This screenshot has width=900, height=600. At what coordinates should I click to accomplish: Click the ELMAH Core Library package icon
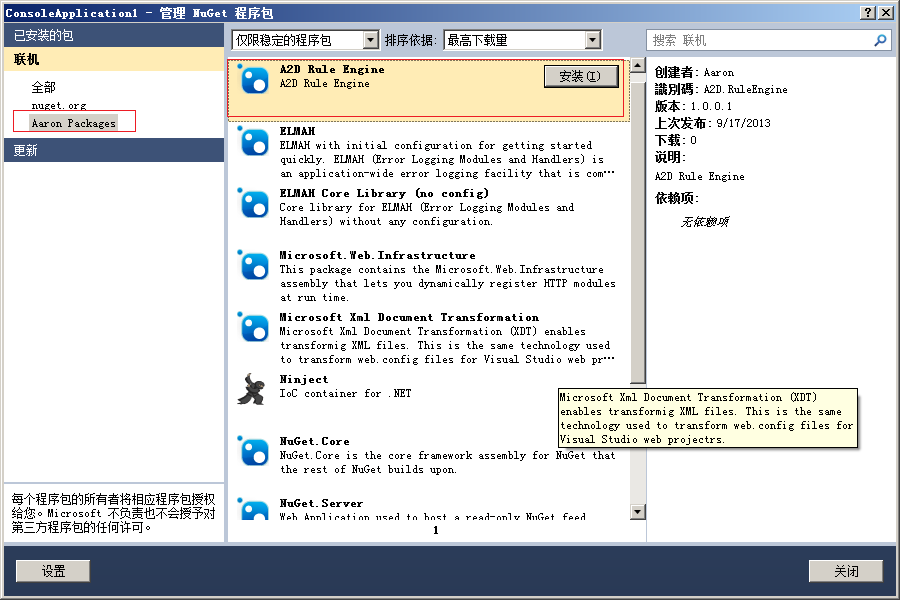tap(254, 204)
